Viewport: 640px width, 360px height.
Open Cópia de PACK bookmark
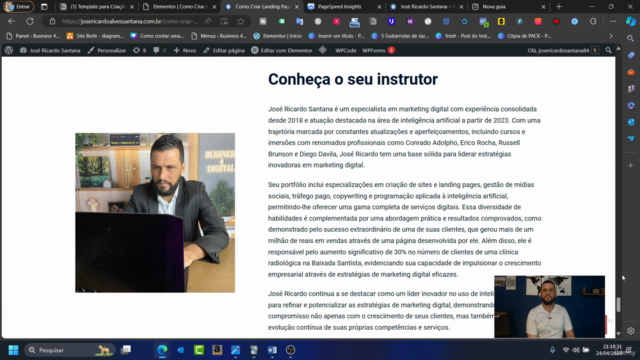pyautogui.click(x=524, y=36)
